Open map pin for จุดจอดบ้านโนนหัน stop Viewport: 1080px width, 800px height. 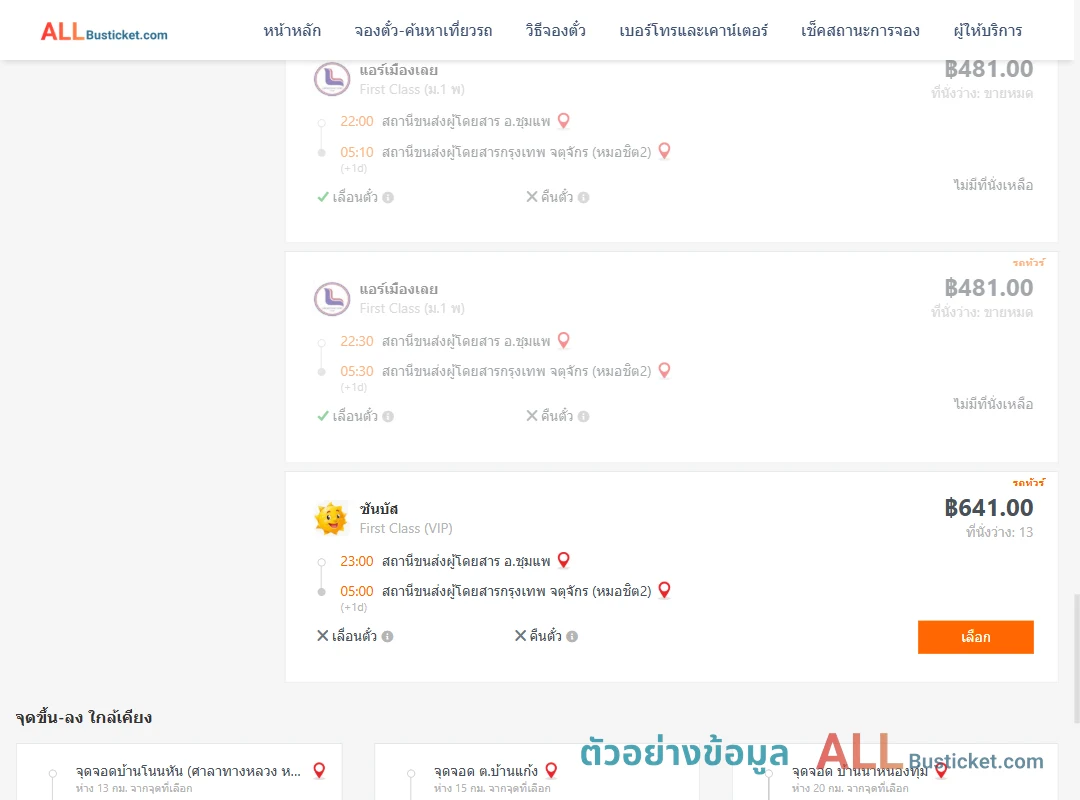click(319, 770)
